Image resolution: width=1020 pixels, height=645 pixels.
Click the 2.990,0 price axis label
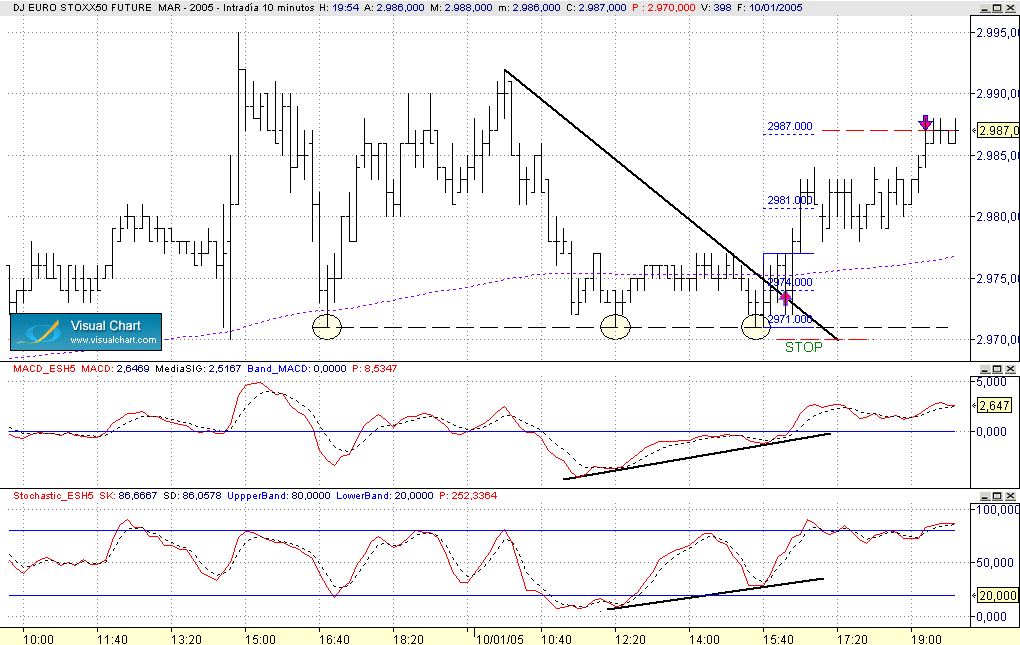pos(997,94)
